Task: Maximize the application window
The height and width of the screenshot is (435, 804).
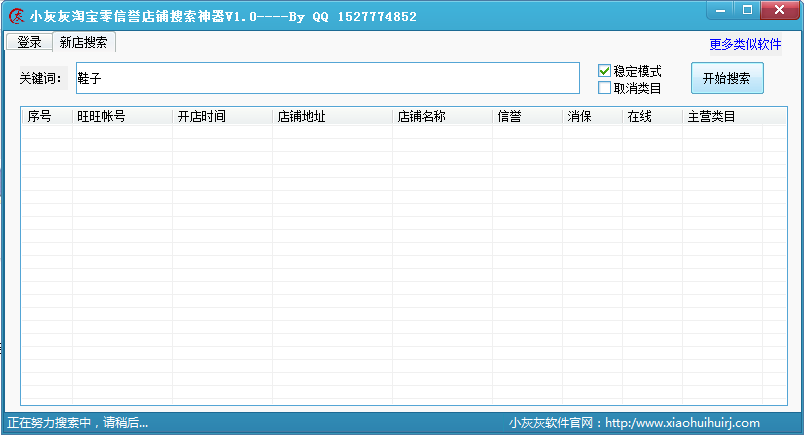Action: (747, 10)
